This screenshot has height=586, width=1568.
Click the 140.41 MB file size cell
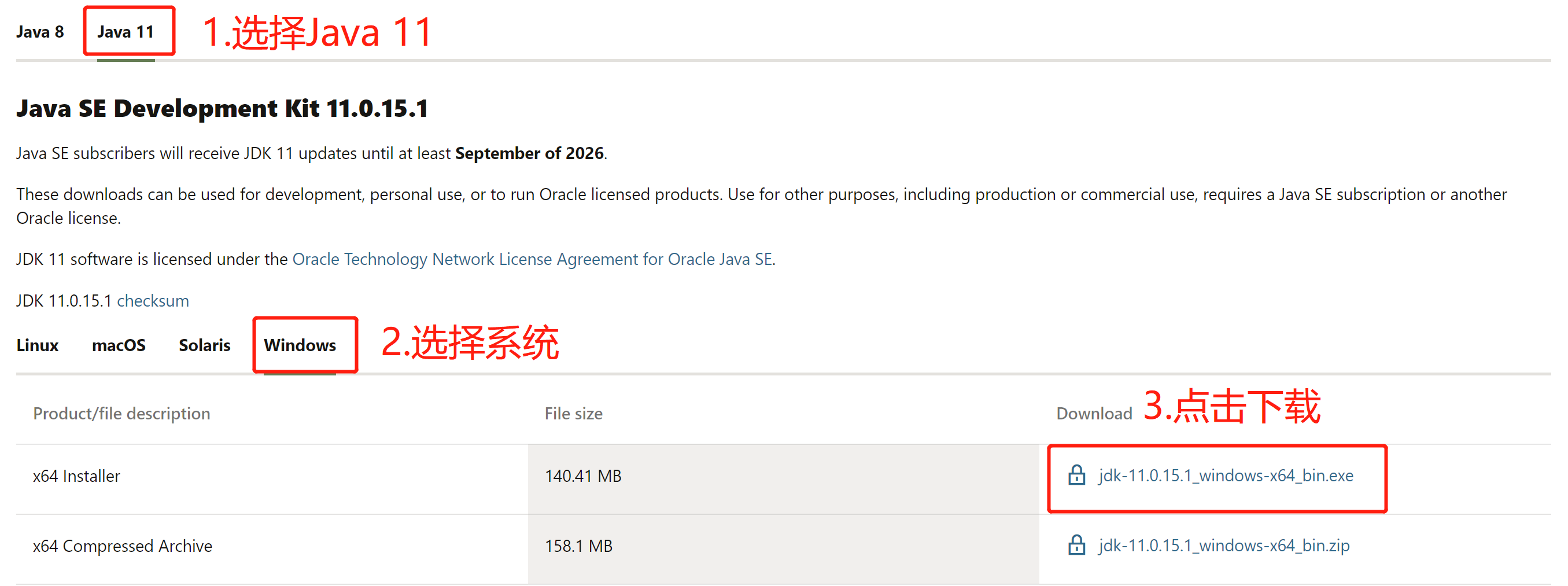point(582,476)
